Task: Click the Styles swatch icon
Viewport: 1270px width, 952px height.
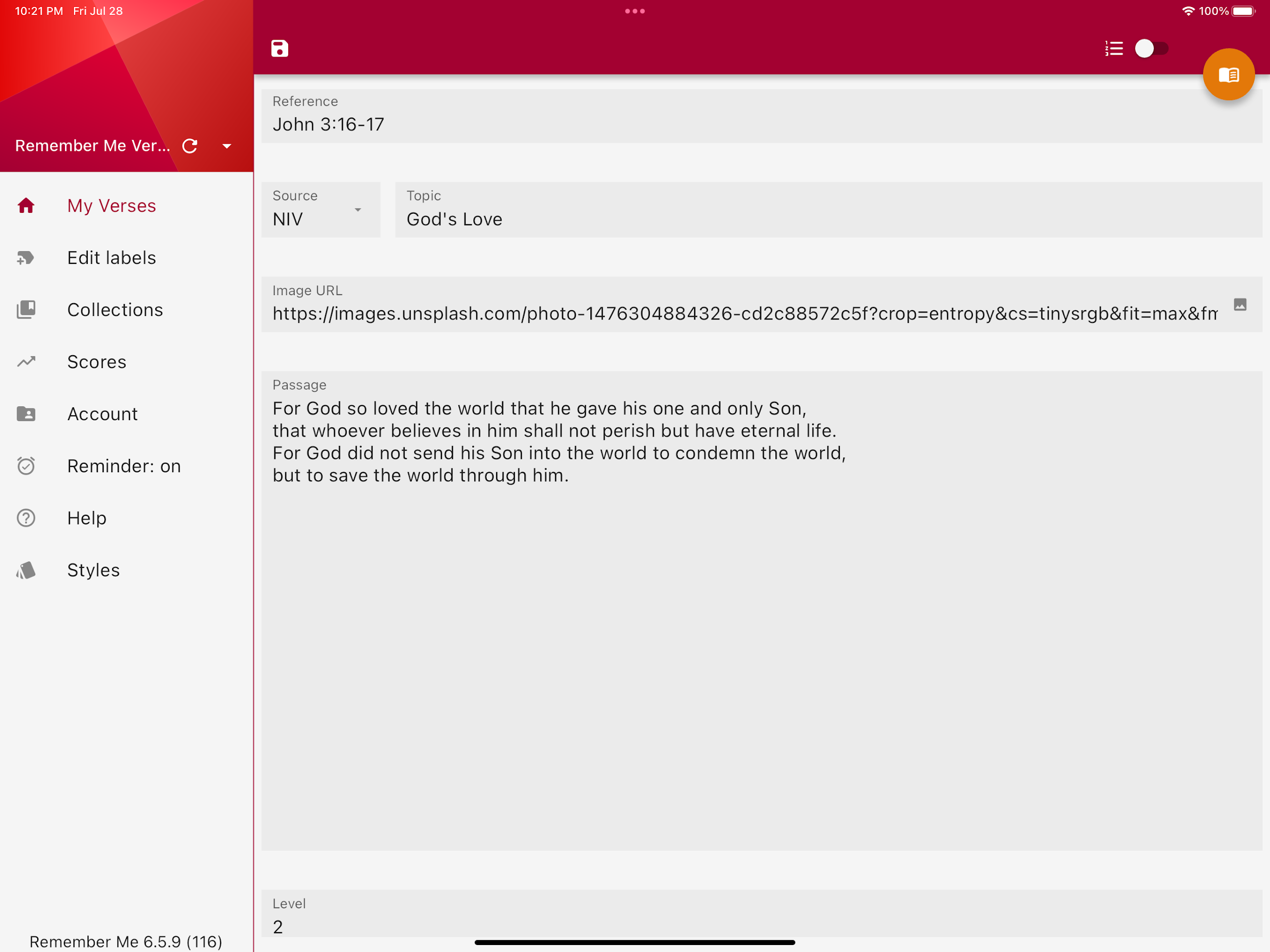Action: (x=26, y=570)
